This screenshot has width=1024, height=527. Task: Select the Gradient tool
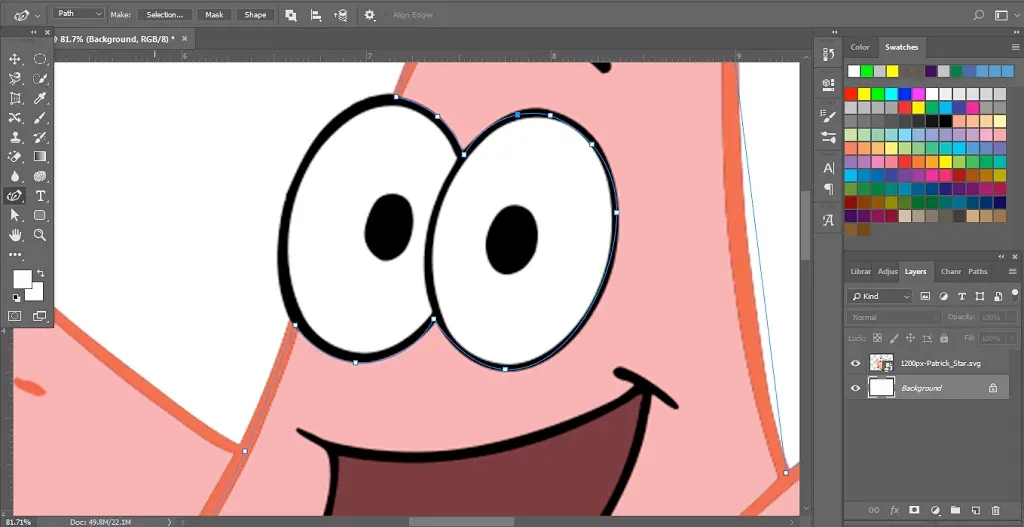click(40, 157)
